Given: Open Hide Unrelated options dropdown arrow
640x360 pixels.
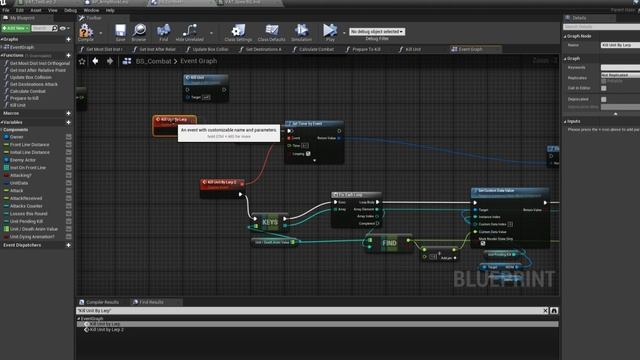Looking at the screenshot, I should click(211, 33).
